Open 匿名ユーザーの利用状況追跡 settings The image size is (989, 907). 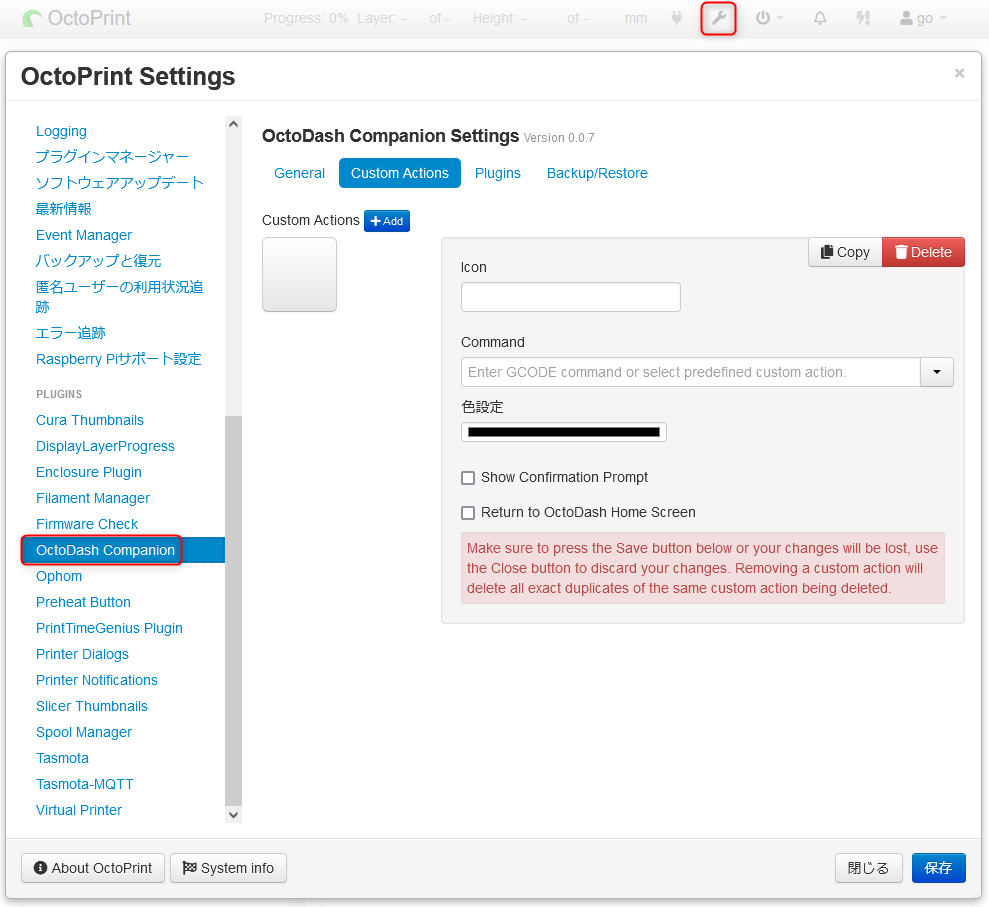(120, 296)
